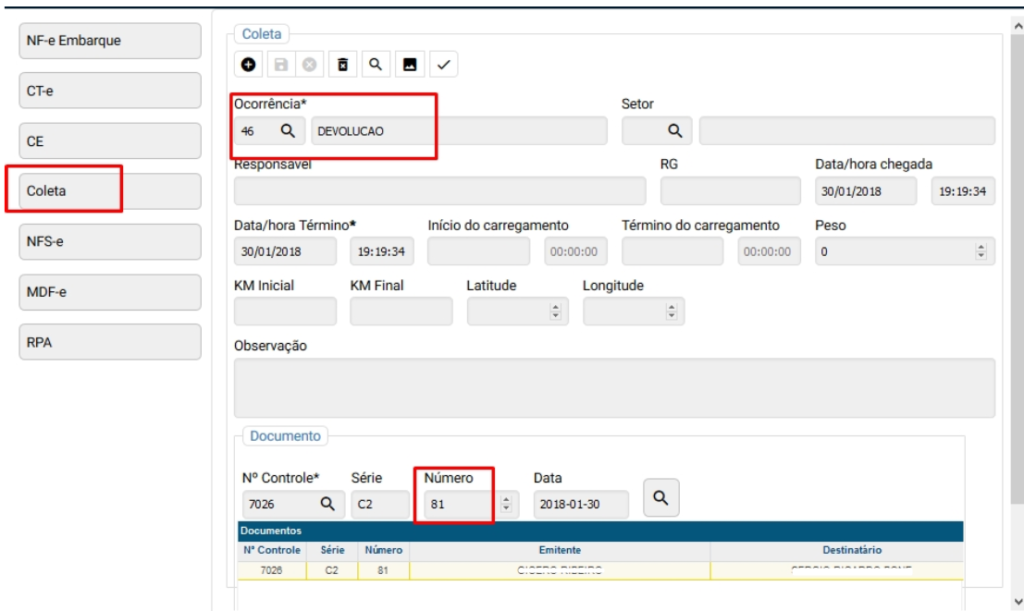Click the search magnifier in Coleta toolbar
The height and width of the screenshot is (611, 1024).
tap(375, 65)
